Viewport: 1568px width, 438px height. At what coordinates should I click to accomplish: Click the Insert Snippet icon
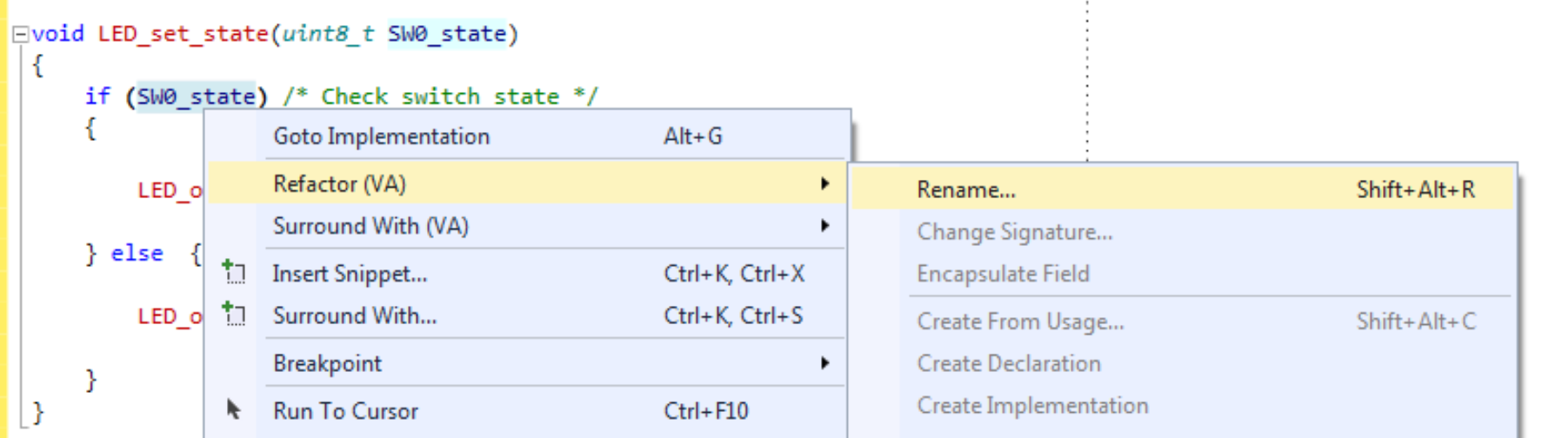tap(233, 273)
